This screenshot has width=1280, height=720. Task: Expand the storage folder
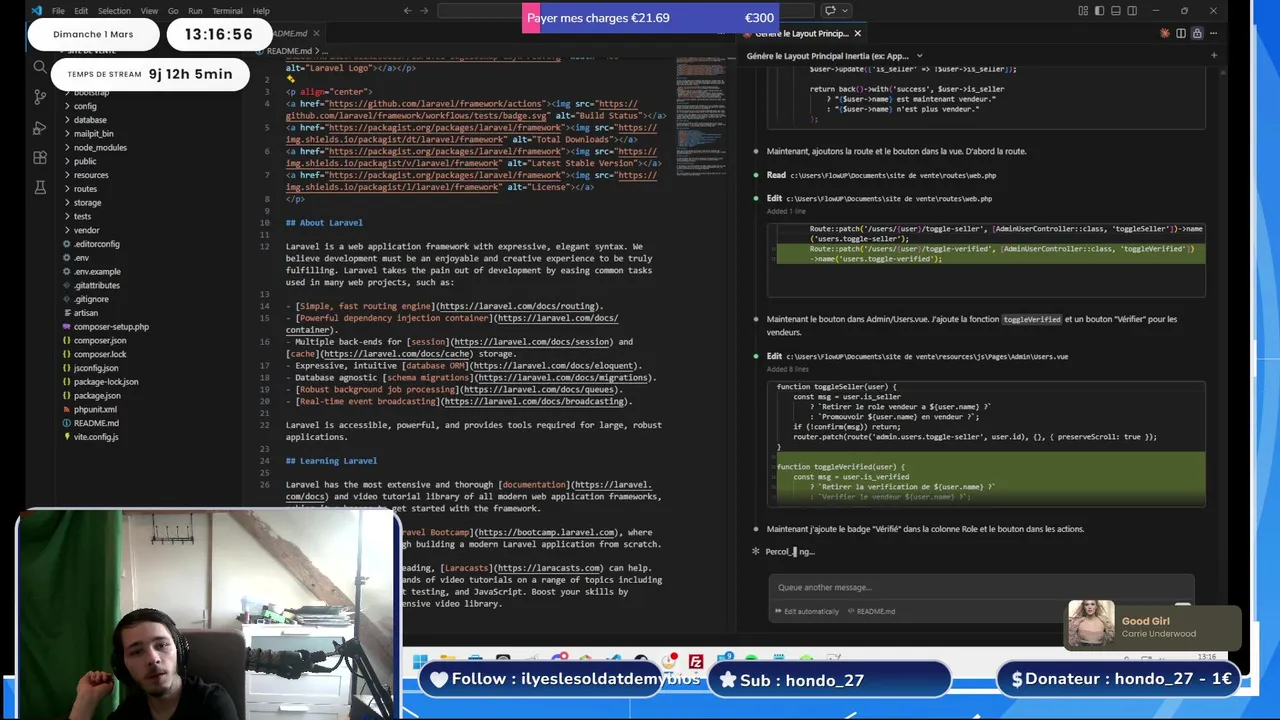(87, 203)
